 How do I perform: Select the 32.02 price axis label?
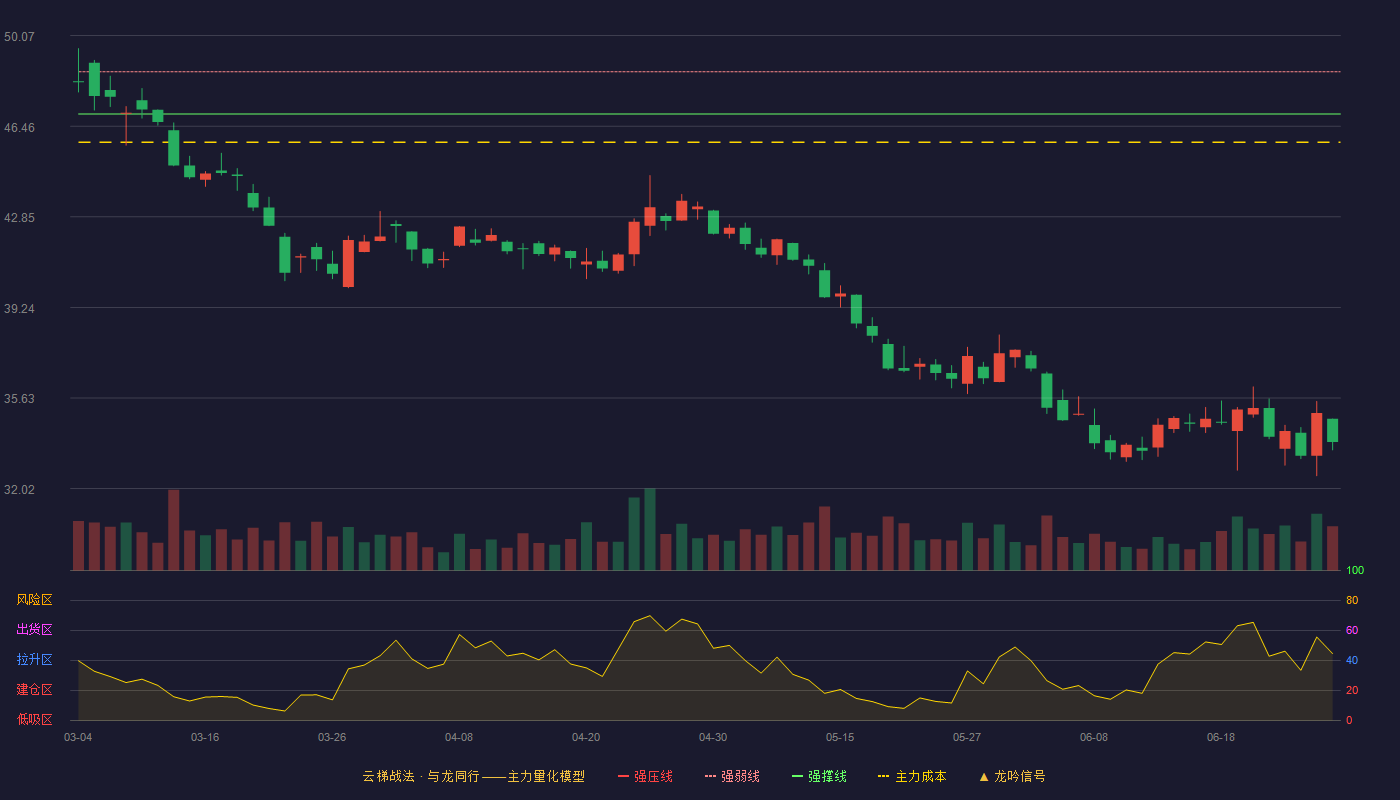(x=19, y=490)
